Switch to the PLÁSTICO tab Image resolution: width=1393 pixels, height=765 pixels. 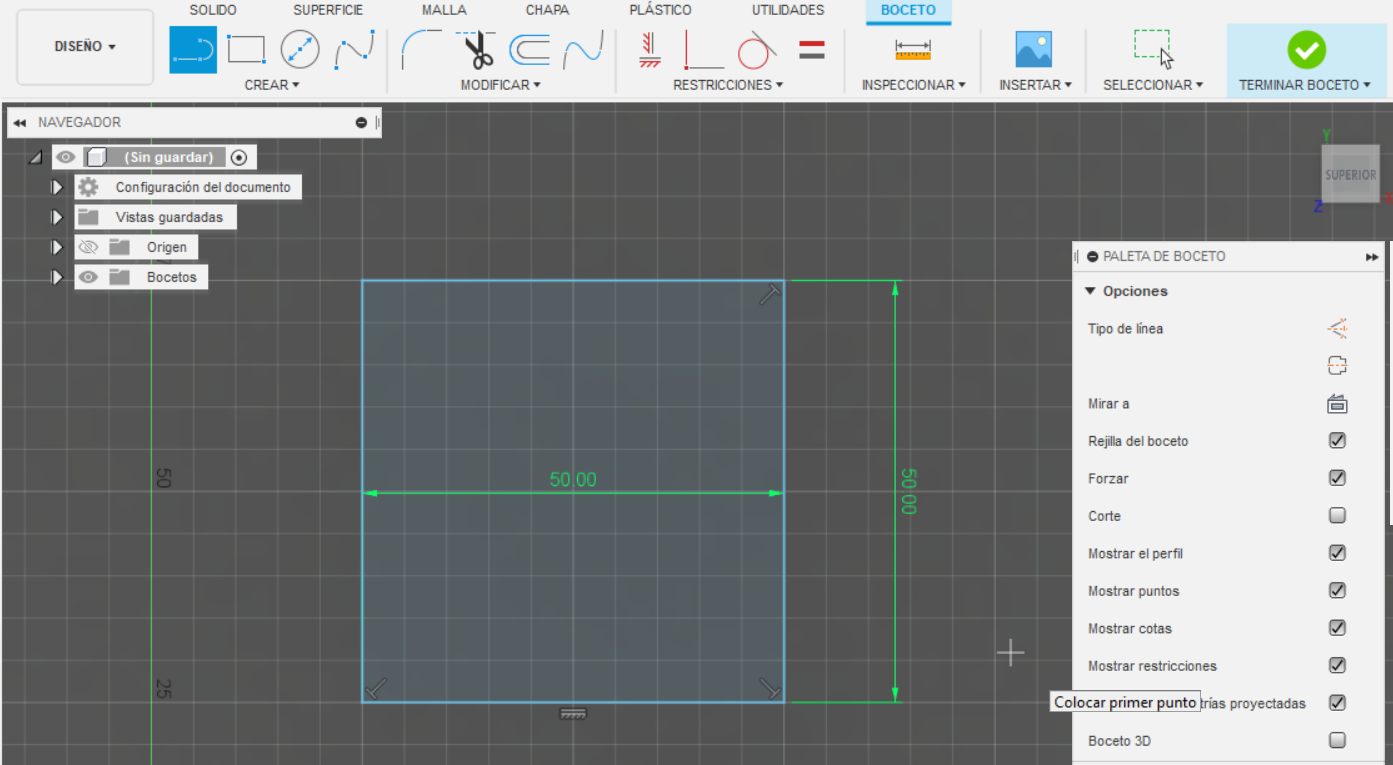pyautogui.click(x=660, y=10)
